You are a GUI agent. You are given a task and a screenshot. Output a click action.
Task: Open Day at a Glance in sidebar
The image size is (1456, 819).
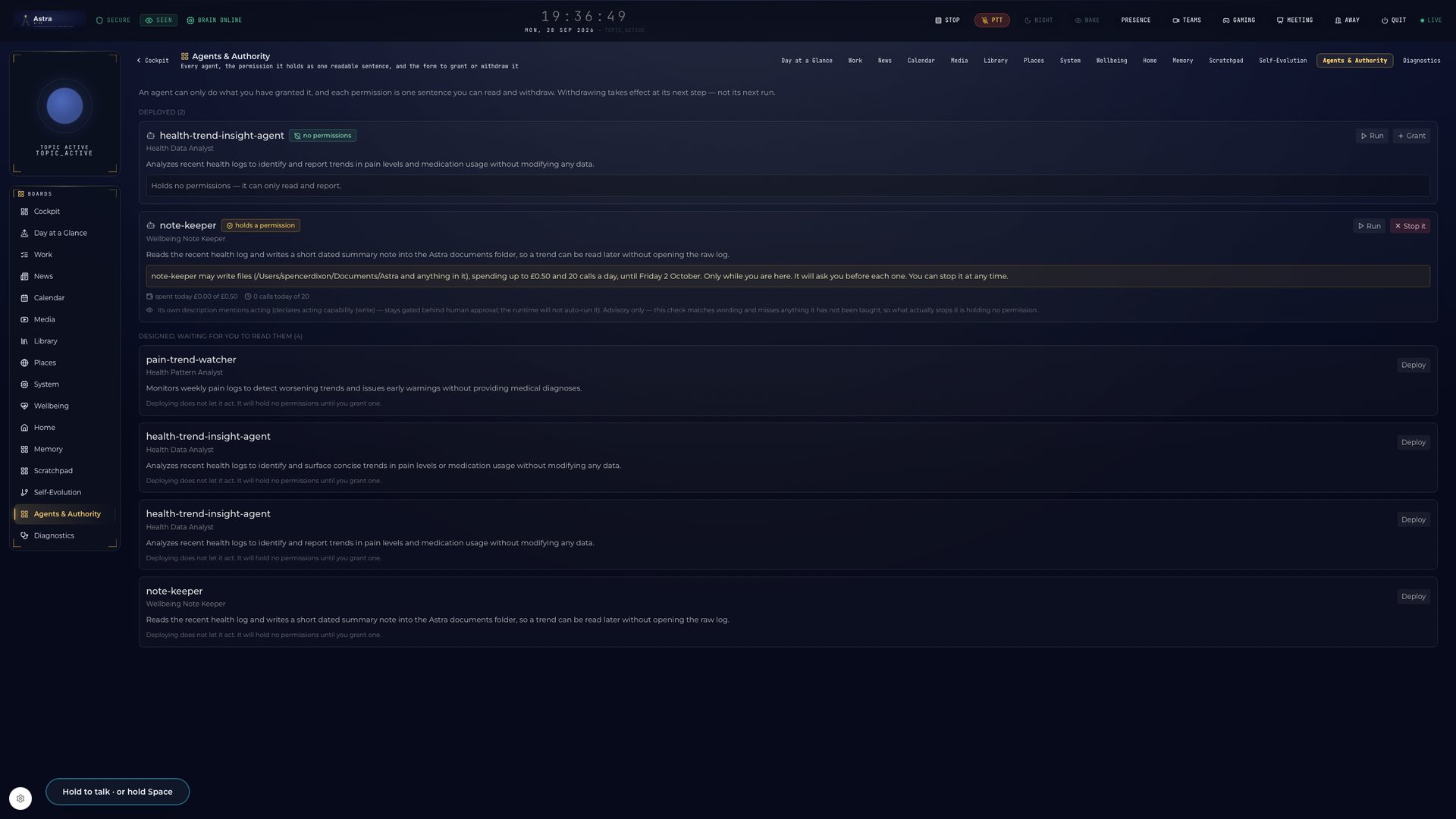tap(64, 234)
